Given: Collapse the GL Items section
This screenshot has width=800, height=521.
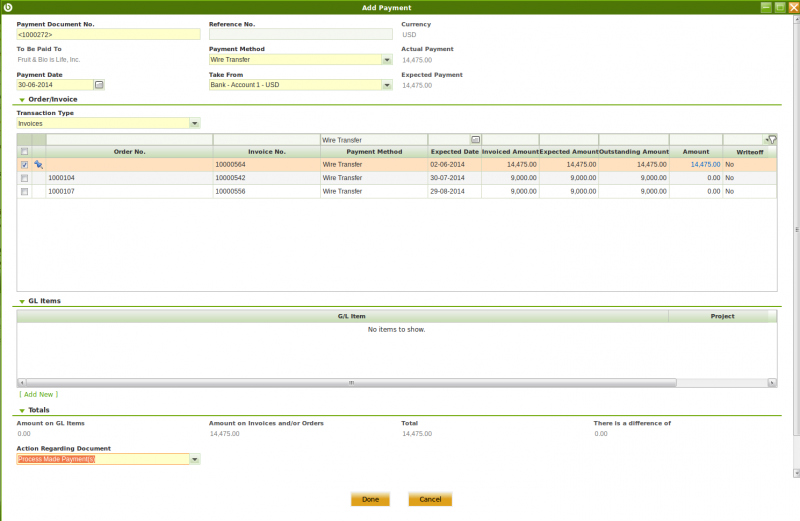Looking at the screenshot, I should coord(22,302).
